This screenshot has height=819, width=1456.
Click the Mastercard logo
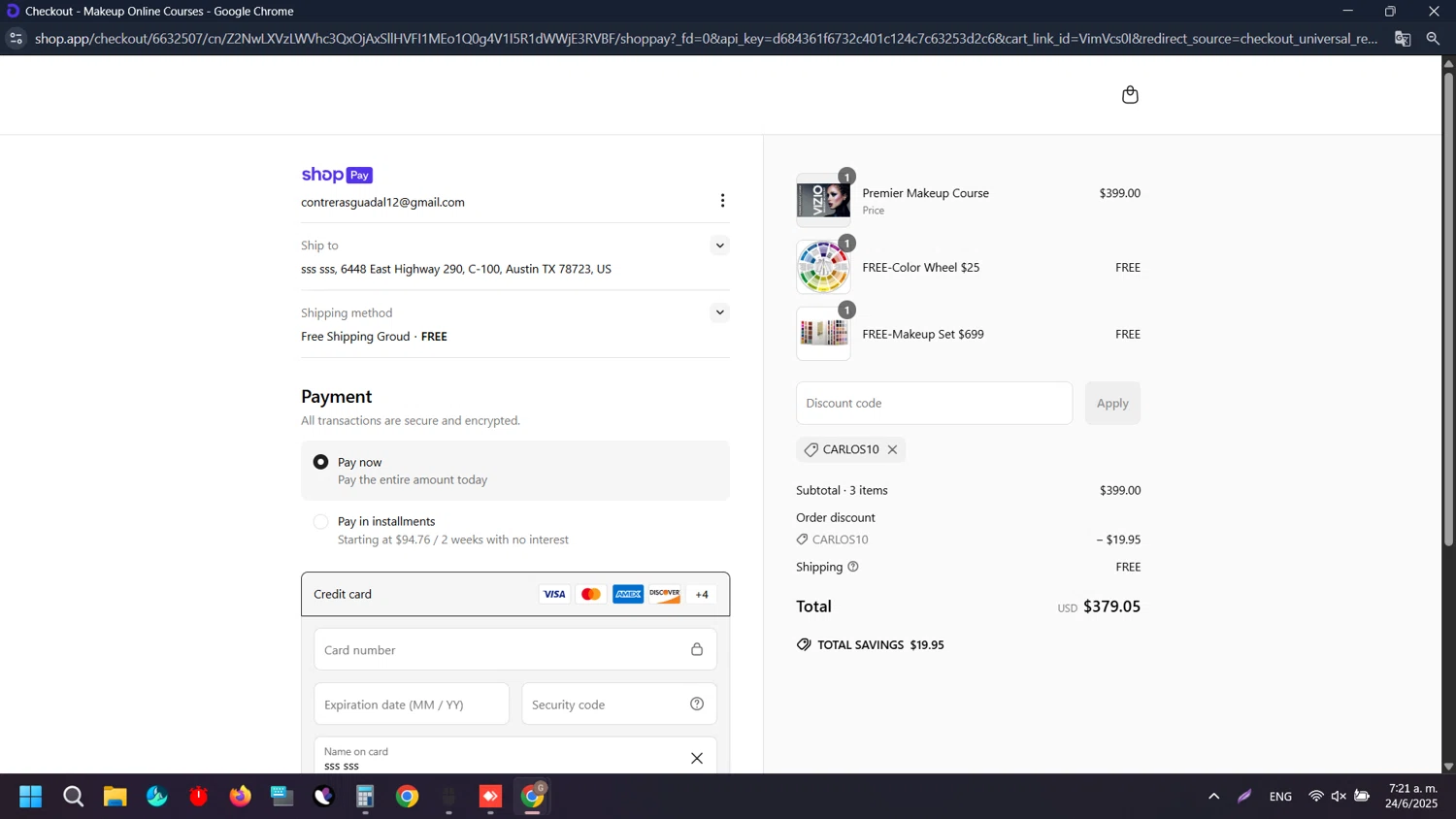[x=591, y=594]
